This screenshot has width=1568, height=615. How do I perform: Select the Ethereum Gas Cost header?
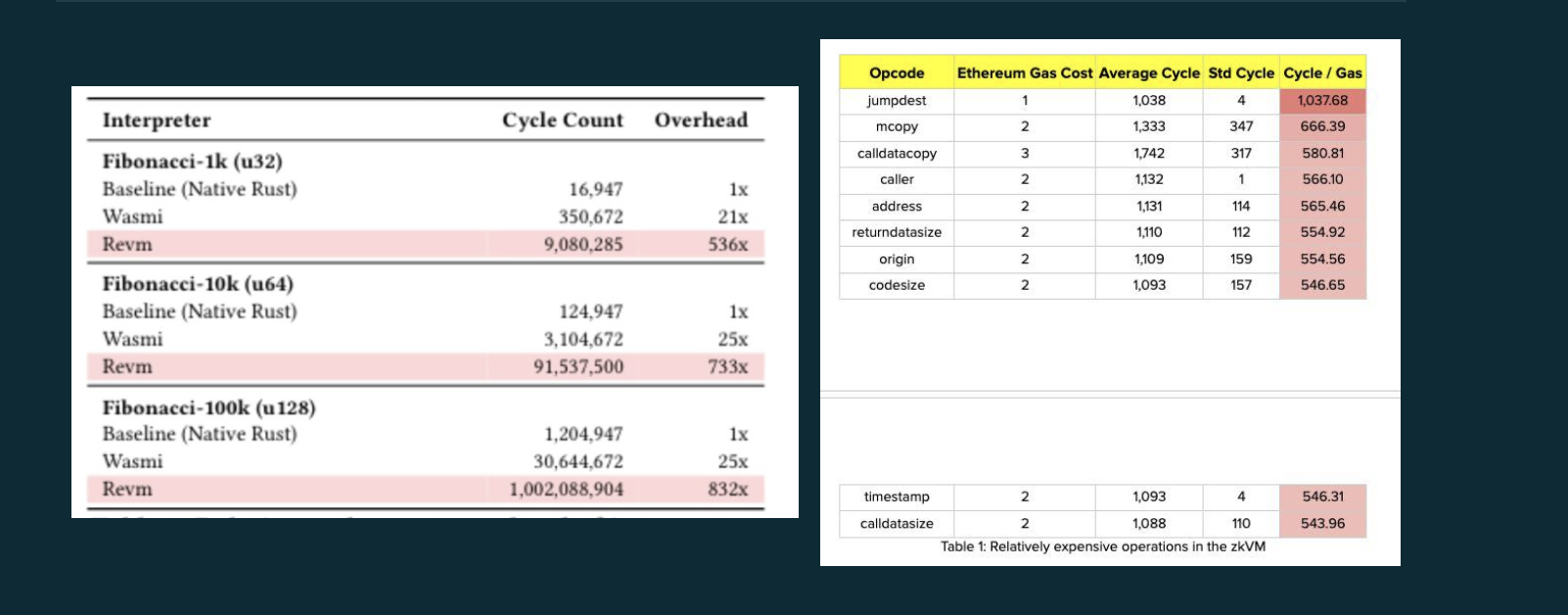click(1024, 72)
